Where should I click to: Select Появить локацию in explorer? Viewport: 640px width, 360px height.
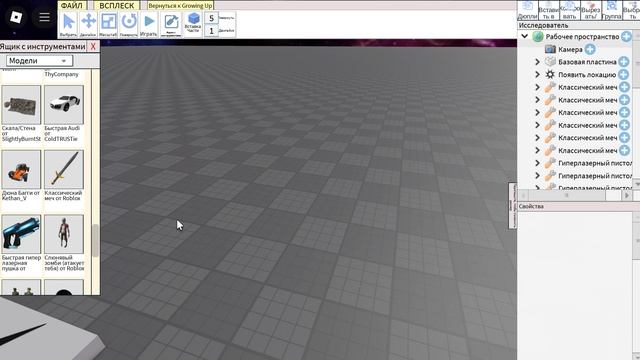[587, 75]
